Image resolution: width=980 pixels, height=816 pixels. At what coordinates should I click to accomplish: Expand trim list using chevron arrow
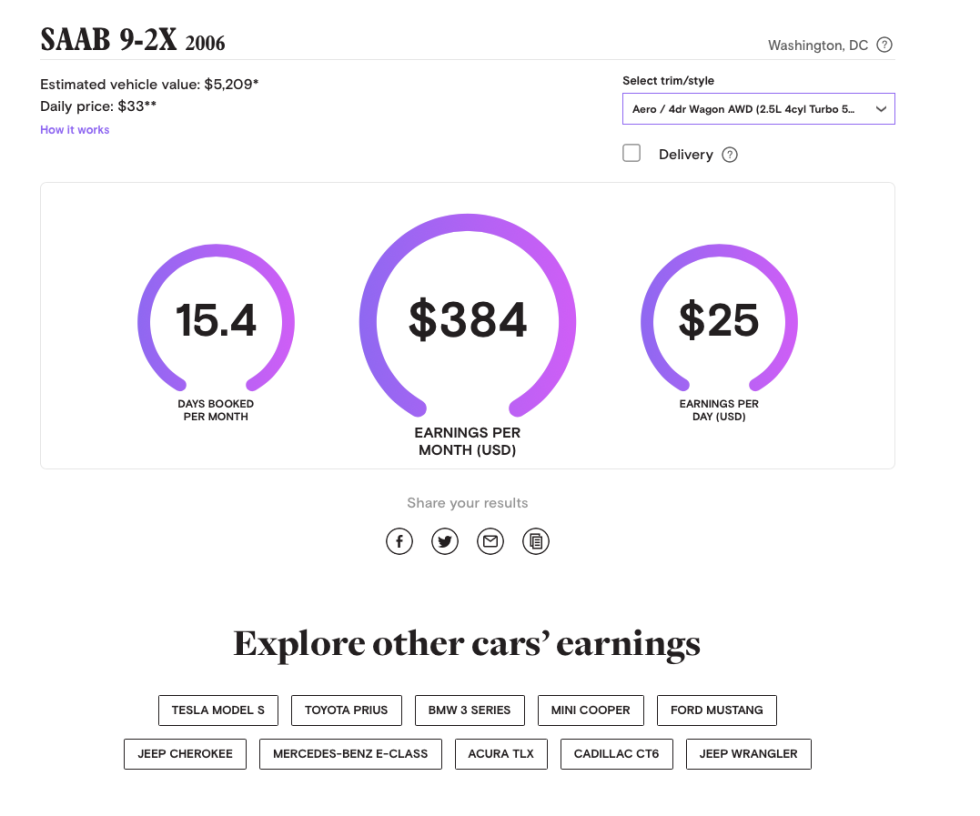[881, 109]
